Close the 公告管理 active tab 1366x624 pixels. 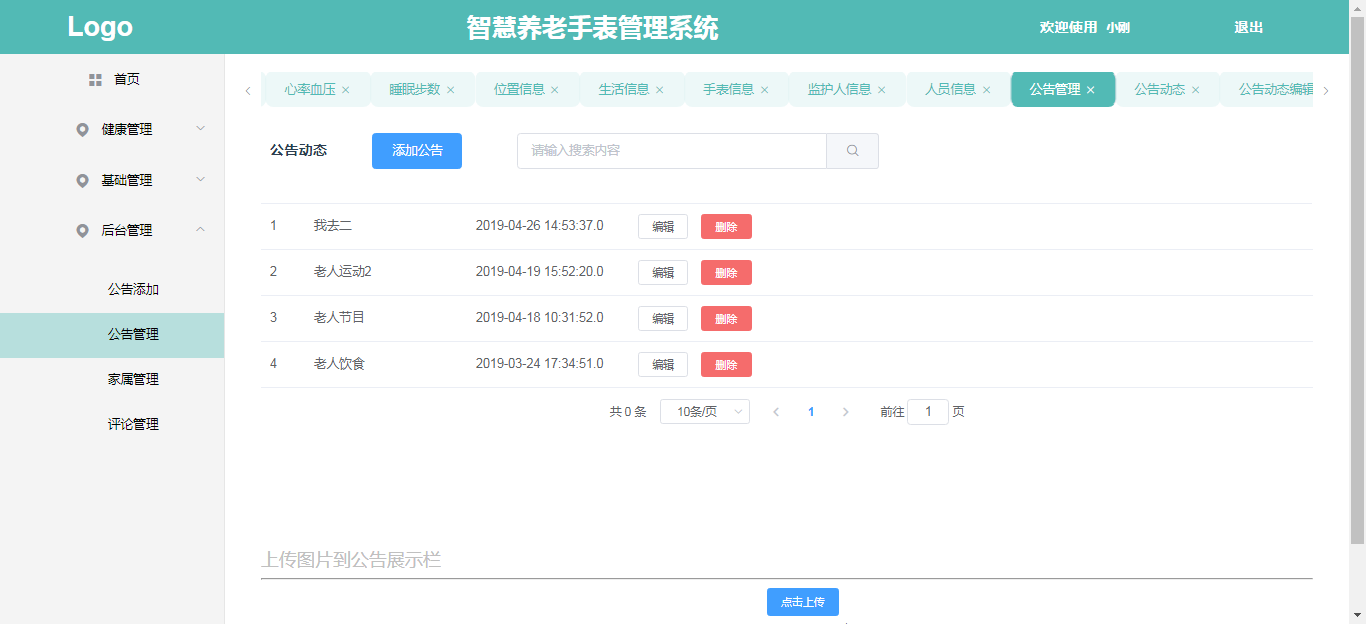click(x=1090, y=90)
